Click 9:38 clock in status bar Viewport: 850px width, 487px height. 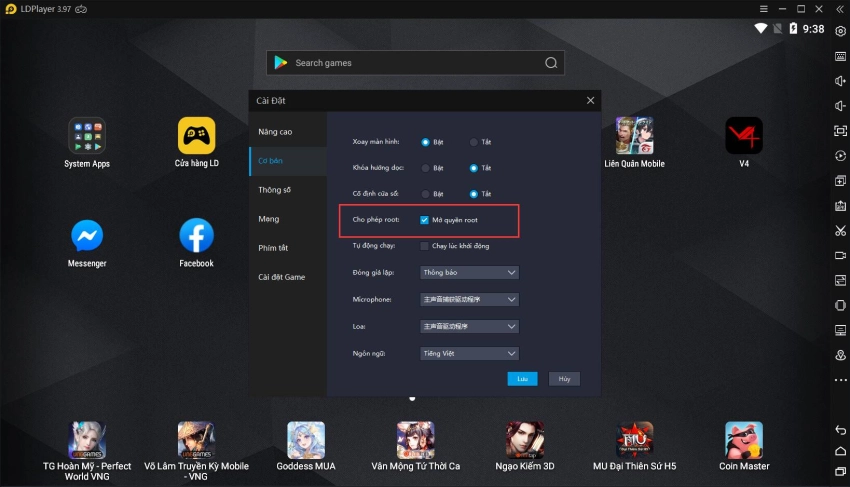pyautogui.click(x=813, y=29)
